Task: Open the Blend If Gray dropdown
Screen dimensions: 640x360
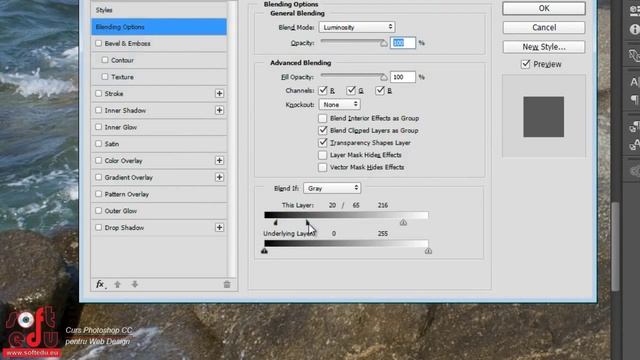Action: tap(332, 188)
